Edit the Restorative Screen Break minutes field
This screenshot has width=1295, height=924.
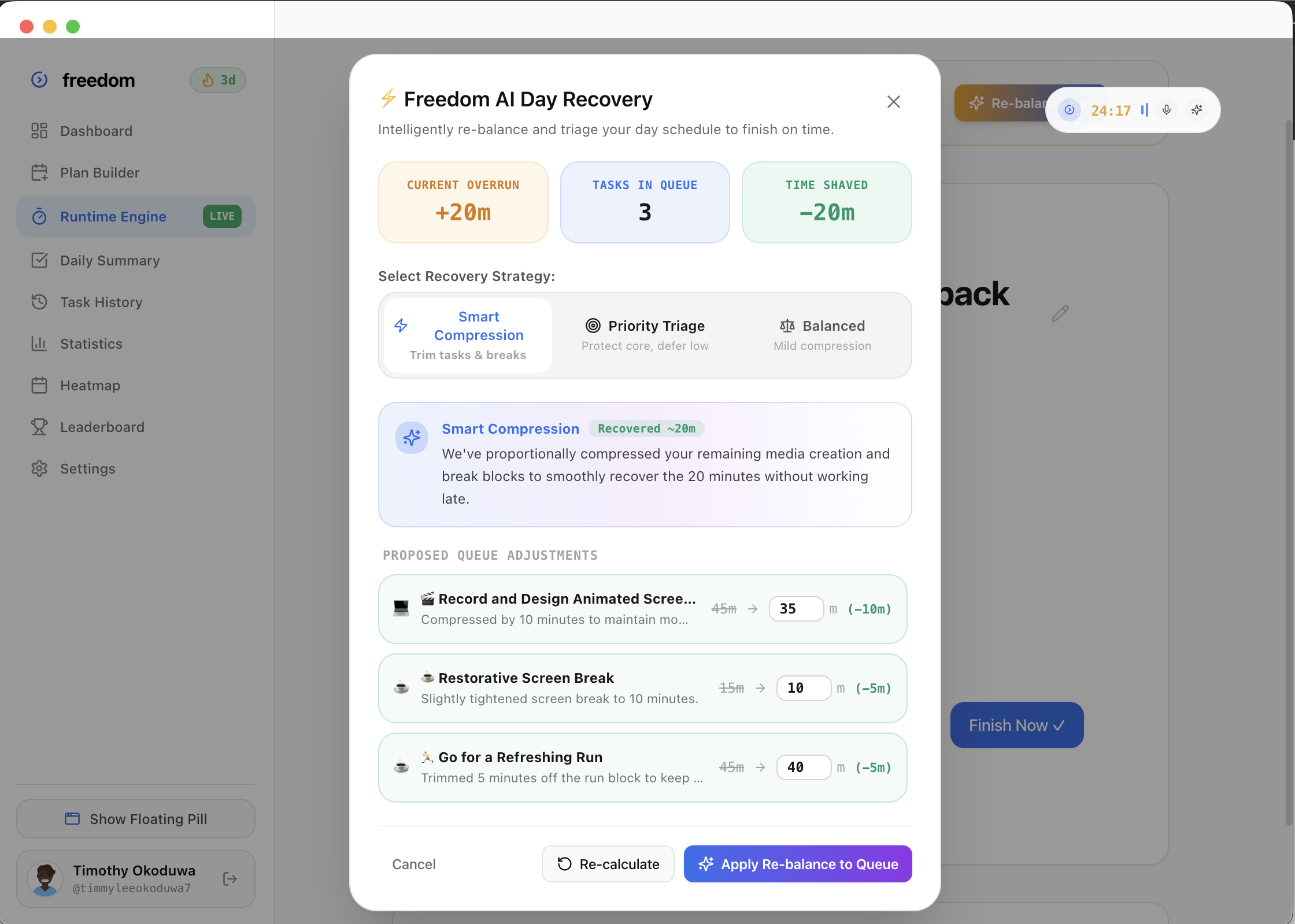[x=804, y=688]
